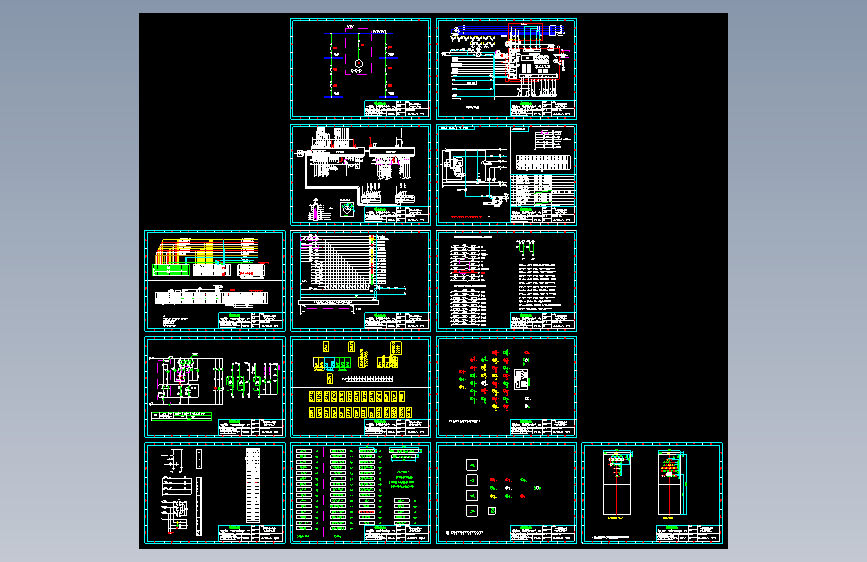The image size is (867, 562).
Task: Open the sheet containing the large red rectangle outline
Action: (x=506, y=69)
